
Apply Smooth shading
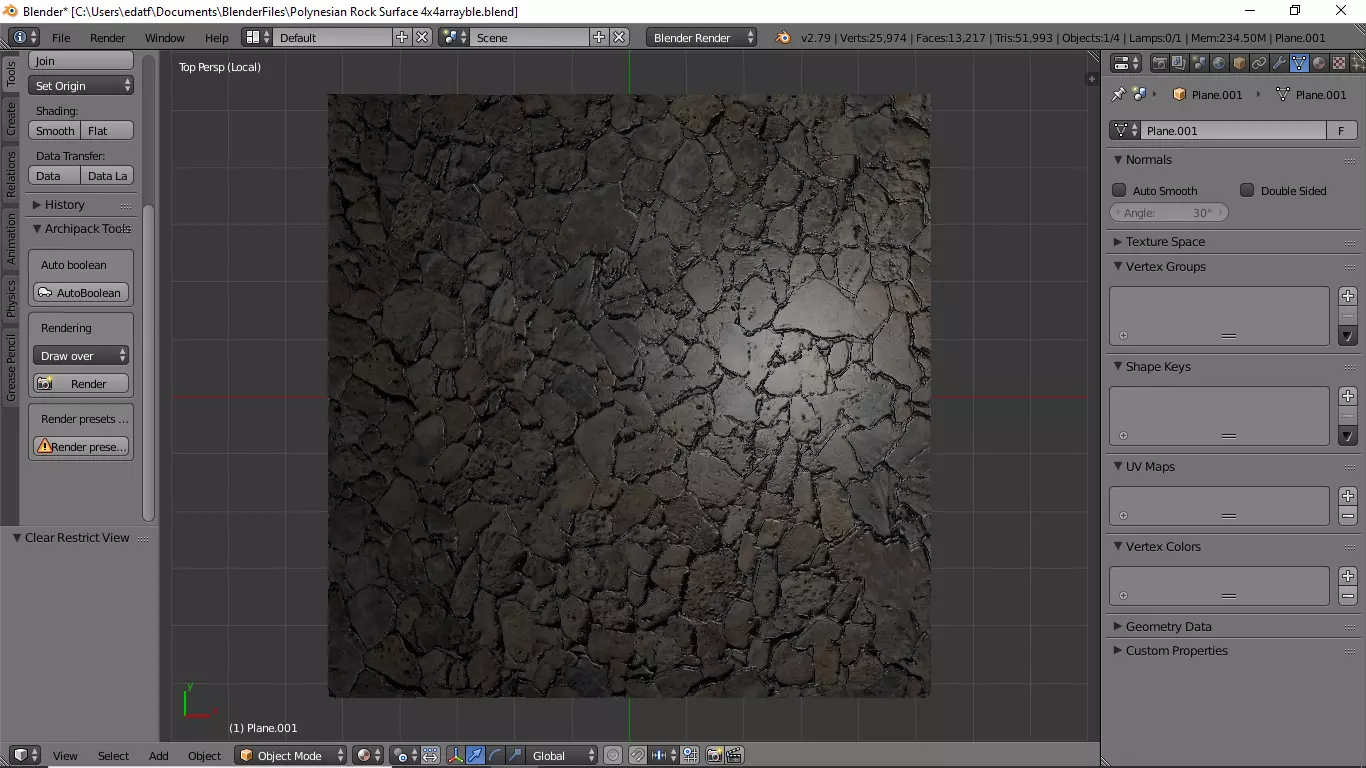click(55, 131)
